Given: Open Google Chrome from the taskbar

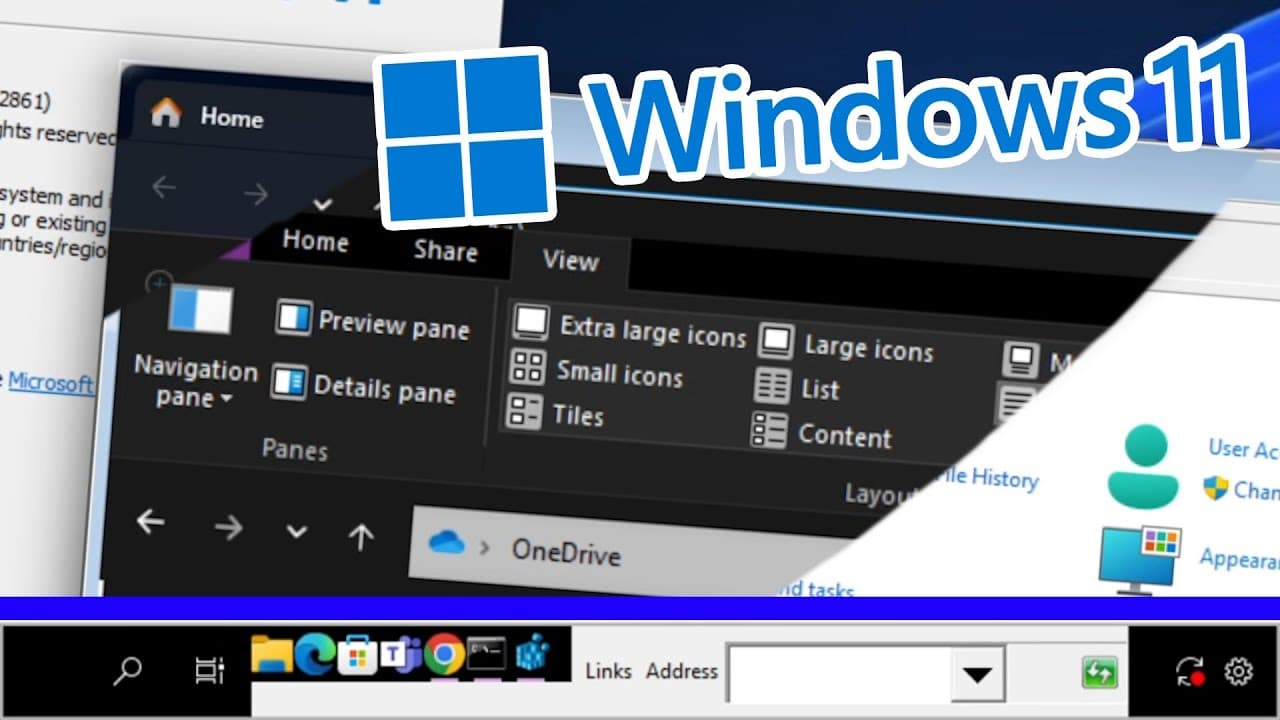Looking at the screenshot, I should pyautogui.click(x=443, y=655).
